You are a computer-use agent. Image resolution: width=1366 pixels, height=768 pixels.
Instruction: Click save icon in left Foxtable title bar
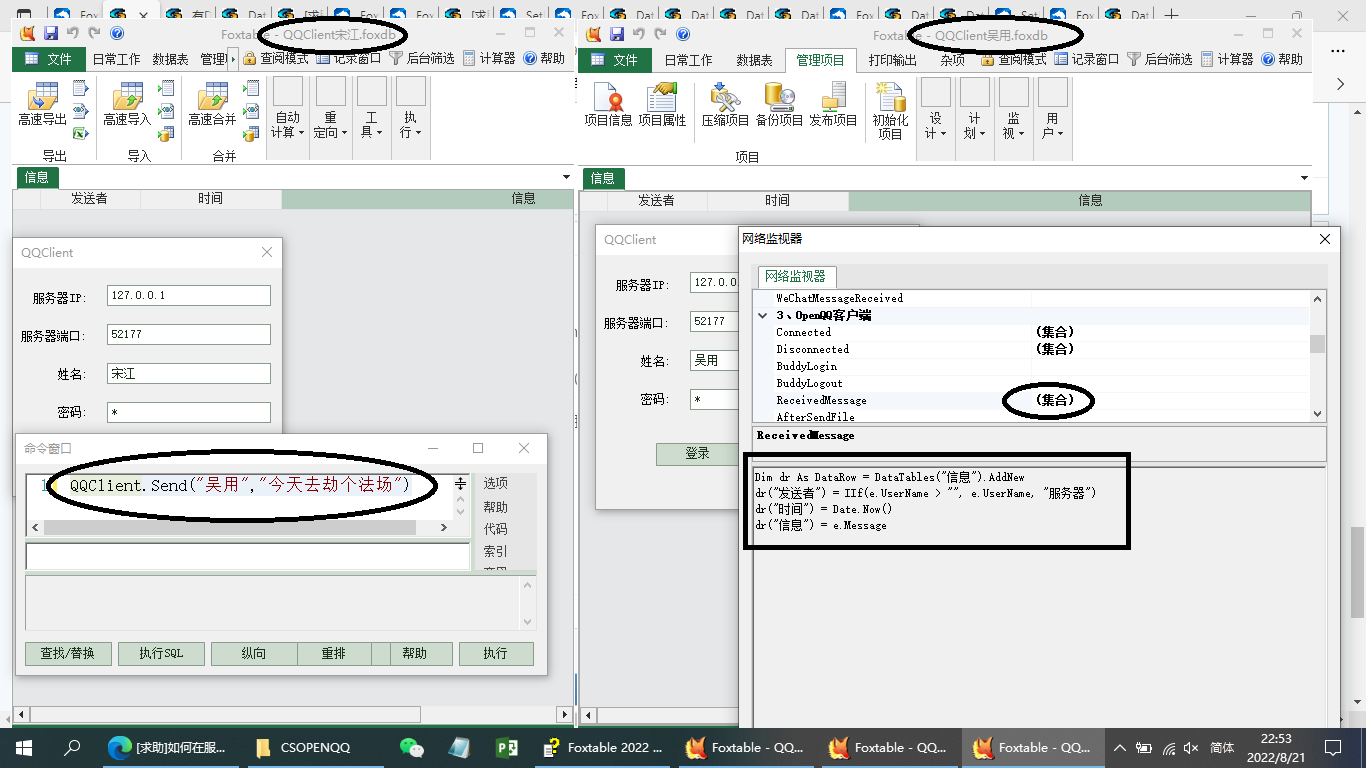50,33
